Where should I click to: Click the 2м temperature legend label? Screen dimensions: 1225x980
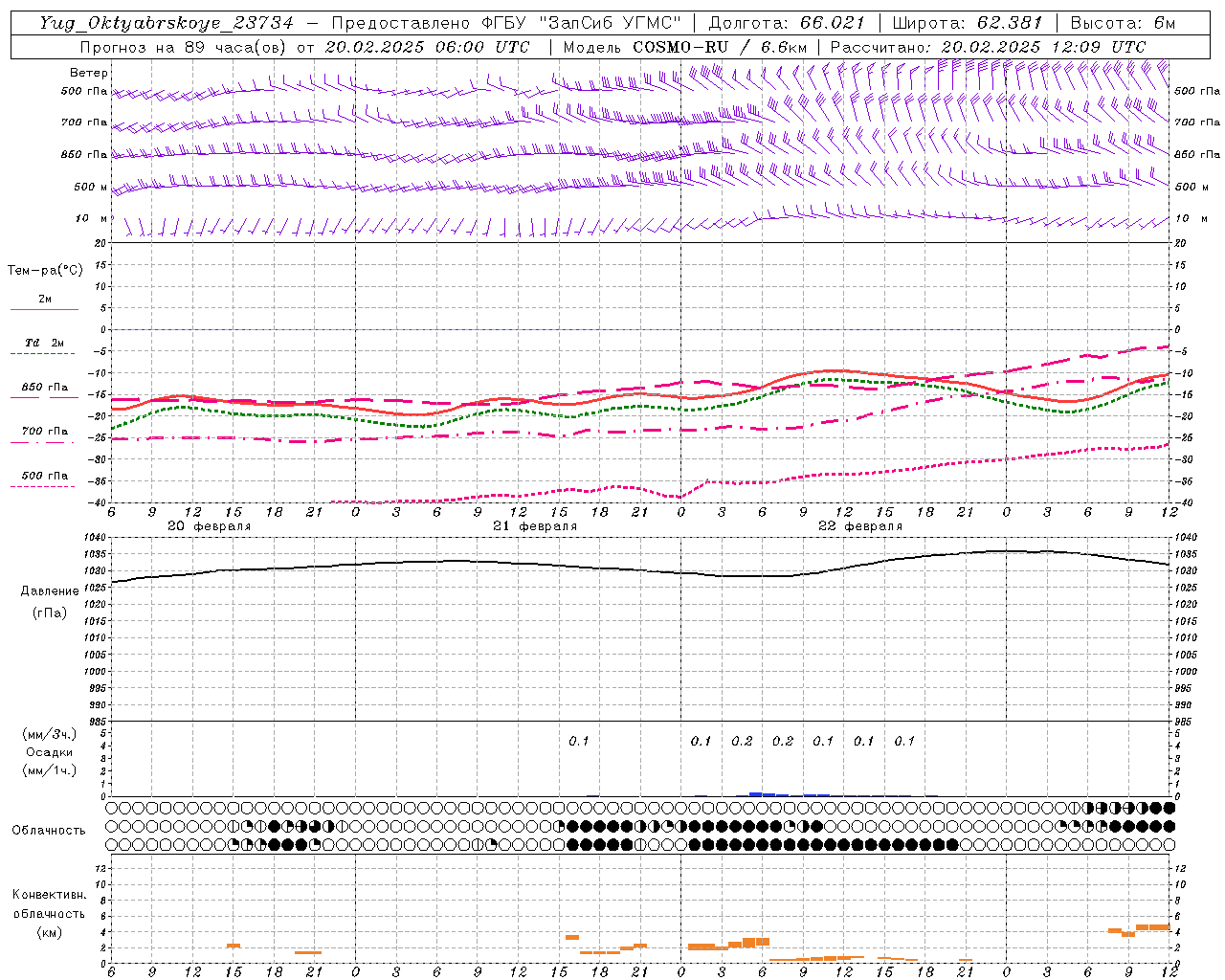(45, 299)
